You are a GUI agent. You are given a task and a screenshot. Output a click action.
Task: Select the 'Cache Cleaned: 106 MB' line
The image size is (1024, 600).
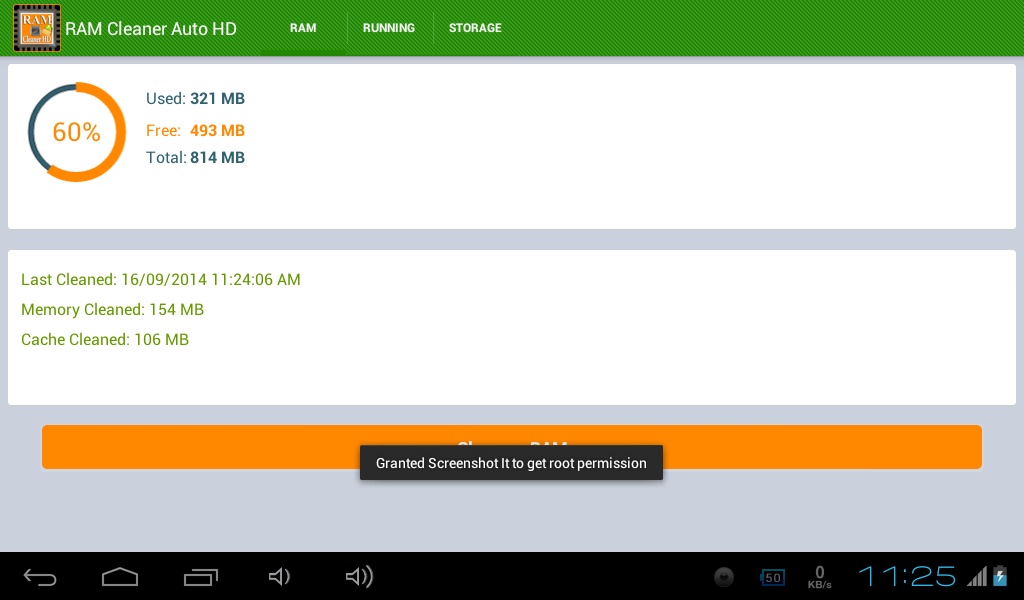[104, 339]
